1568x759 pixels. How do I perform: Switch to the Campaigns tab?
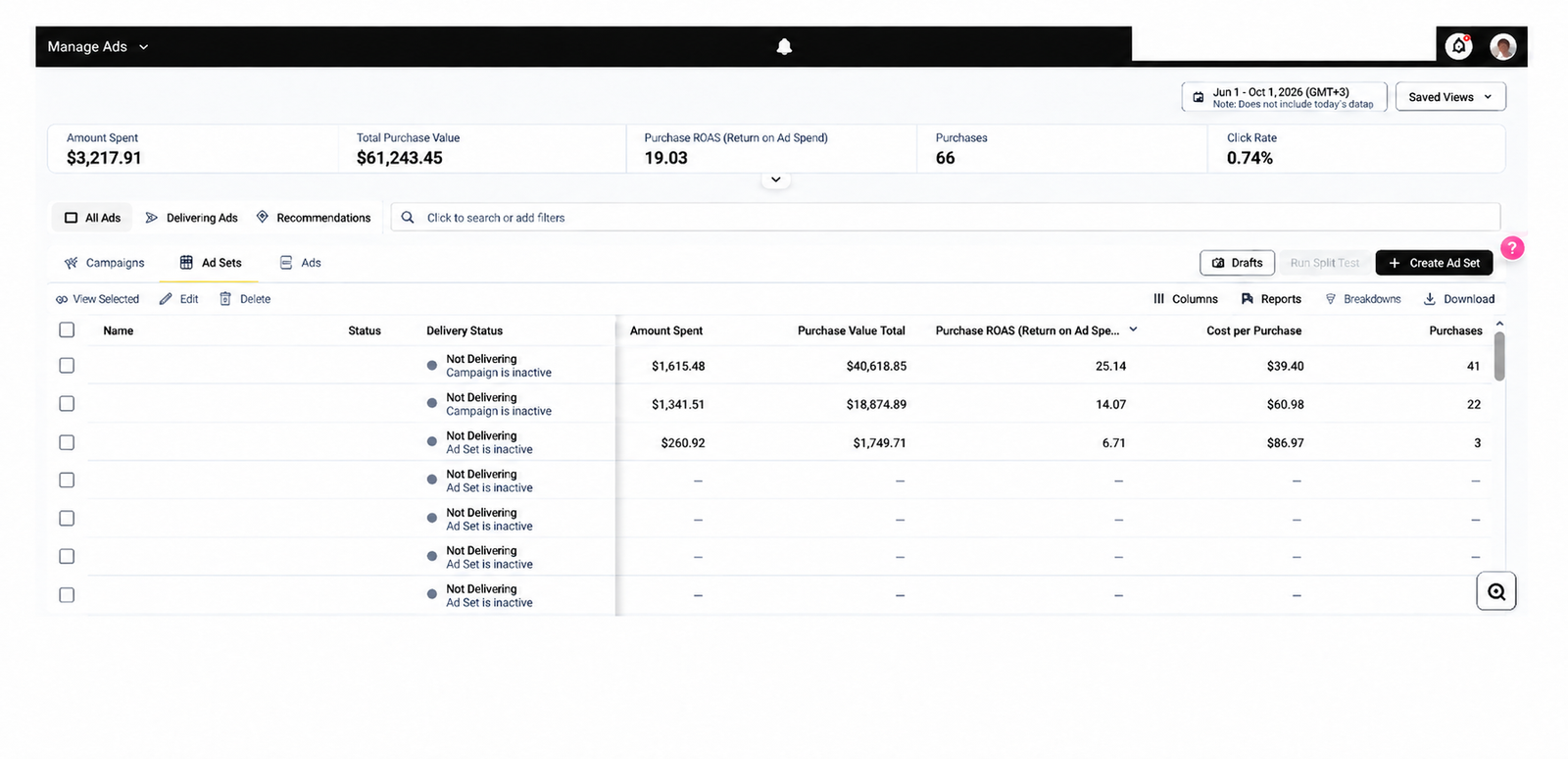104,263
